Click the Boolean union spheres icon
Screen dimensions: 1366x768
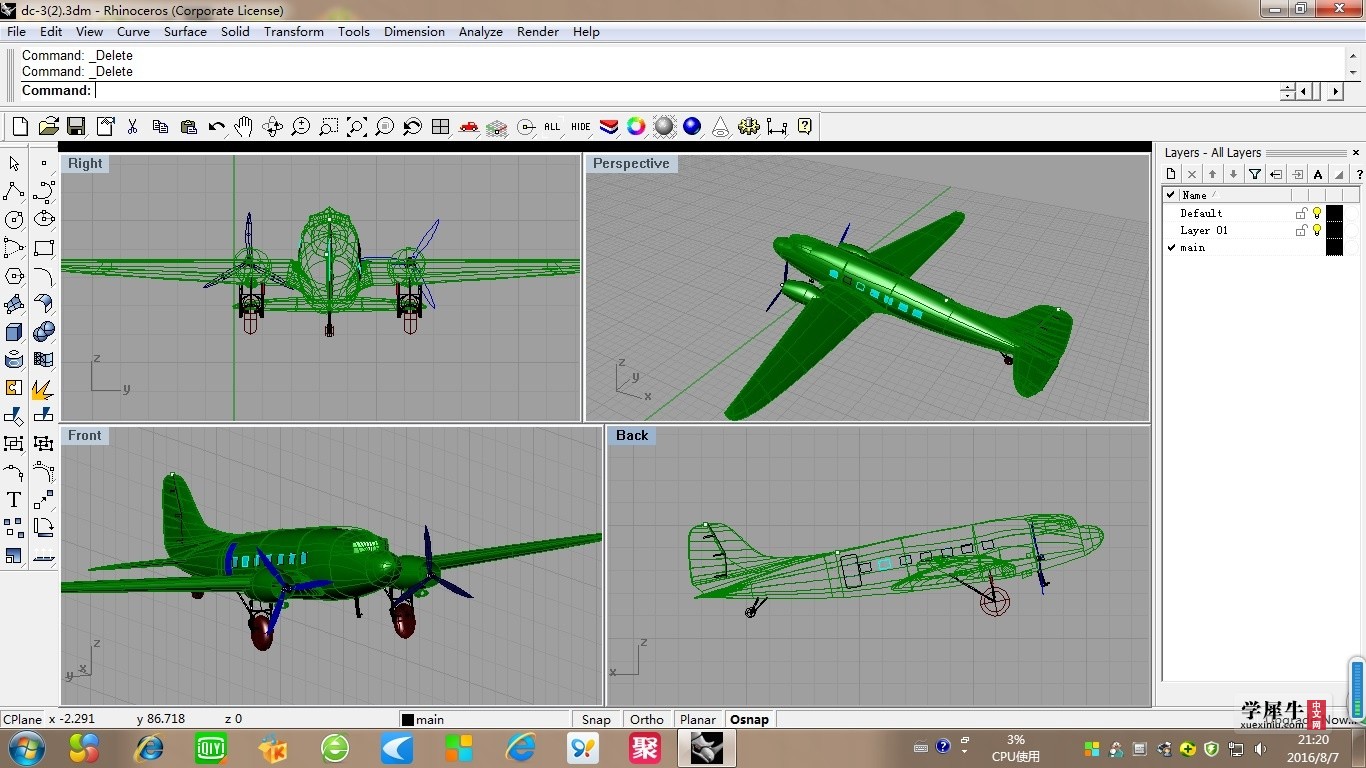43,331
